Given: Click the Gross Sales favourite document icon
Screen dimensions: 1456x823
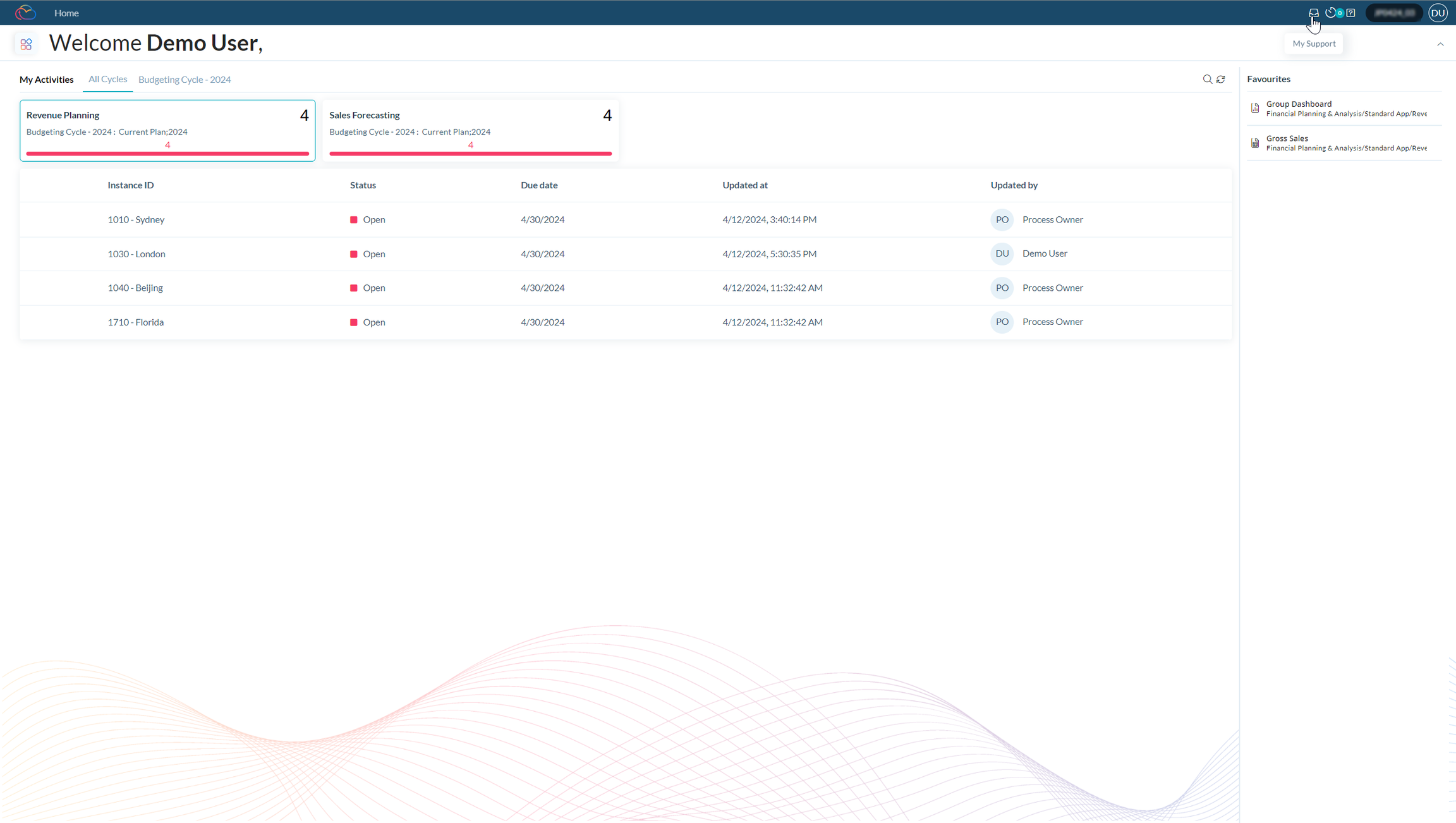Looking at the screenshot, I should click(x=1254, y=142).
